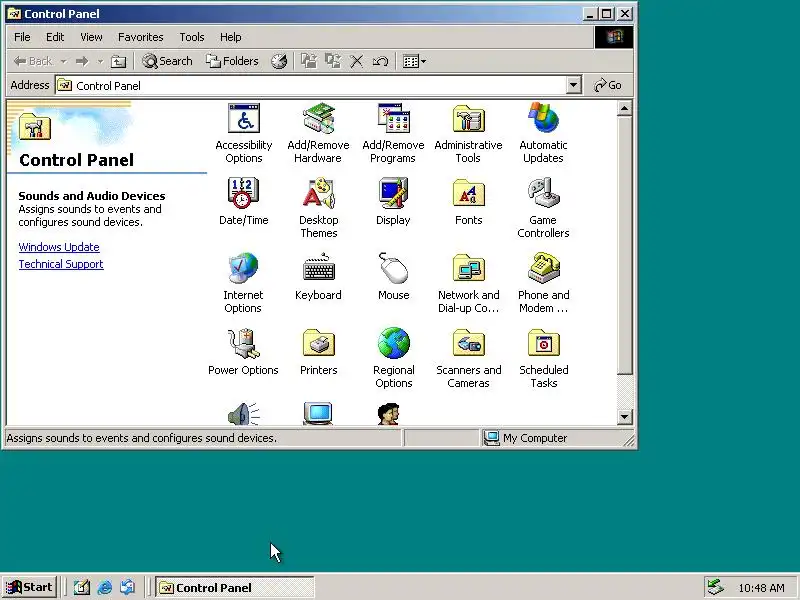Image resolution: width=800 pixels, height=600 pixels.
Task: Open Regional Options applet
Action: 393,358
